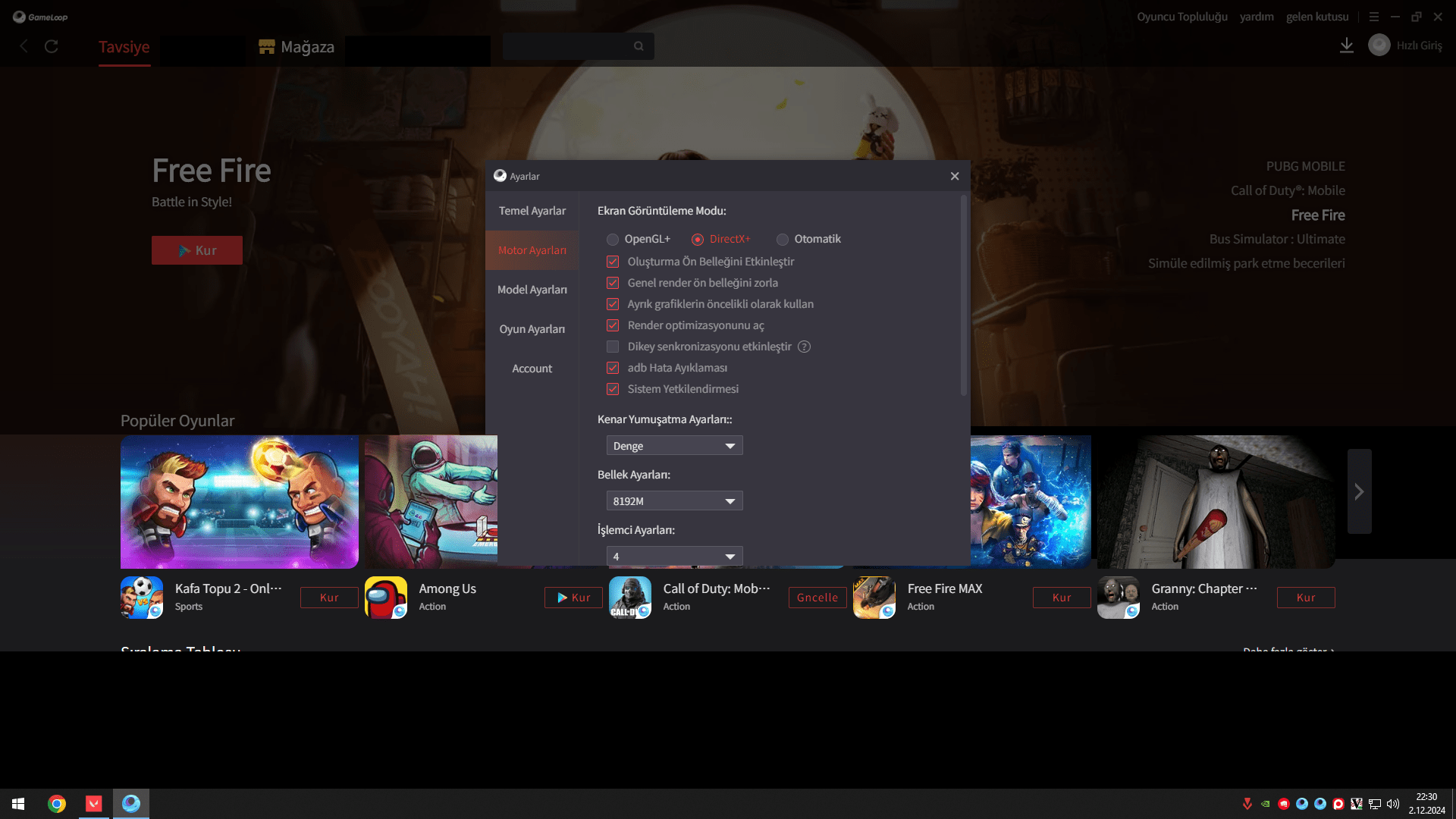Toggle adb Hata Ayıklaması checkbox
Viewport: 1456px width, 819px height.
pyautogui.click(x=613, y=368)
